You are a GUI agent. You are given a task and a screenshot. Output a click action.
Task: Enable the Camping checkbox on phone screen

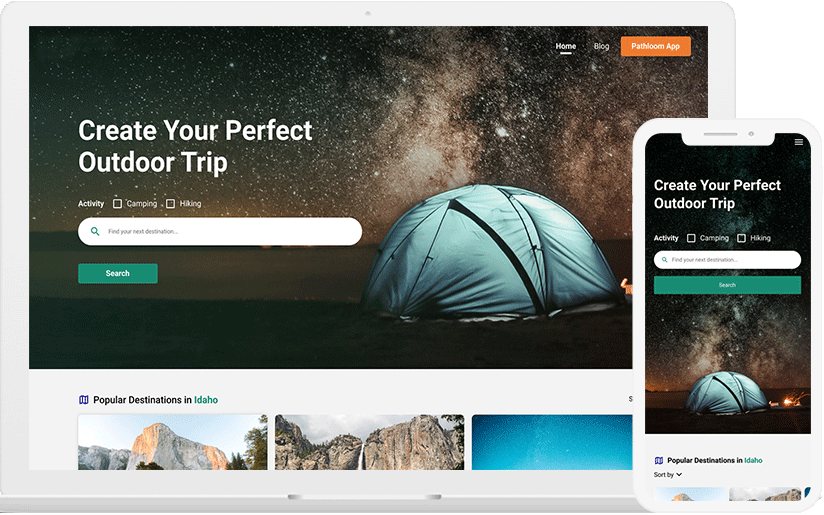(691, 238)
